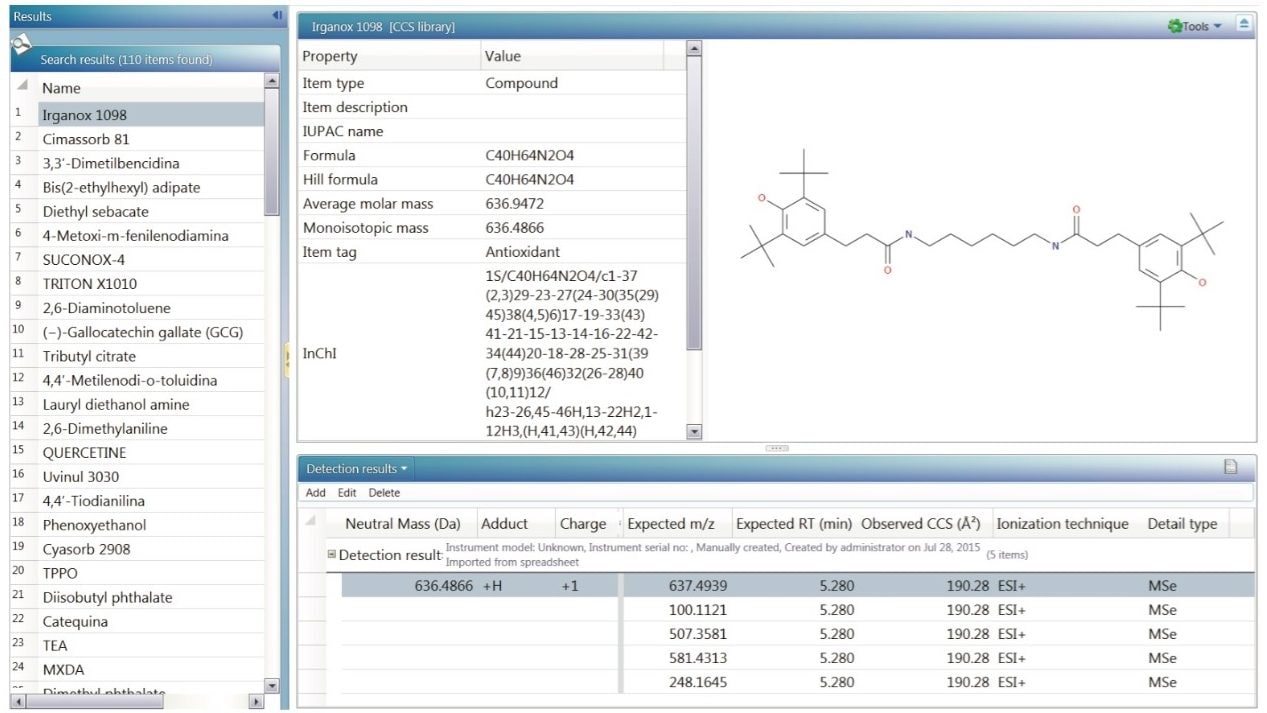Click the Average molar mass value 636.9472
Image resolution: width=1267 pixels, height=713 pixels.
(x=514, y=204)
